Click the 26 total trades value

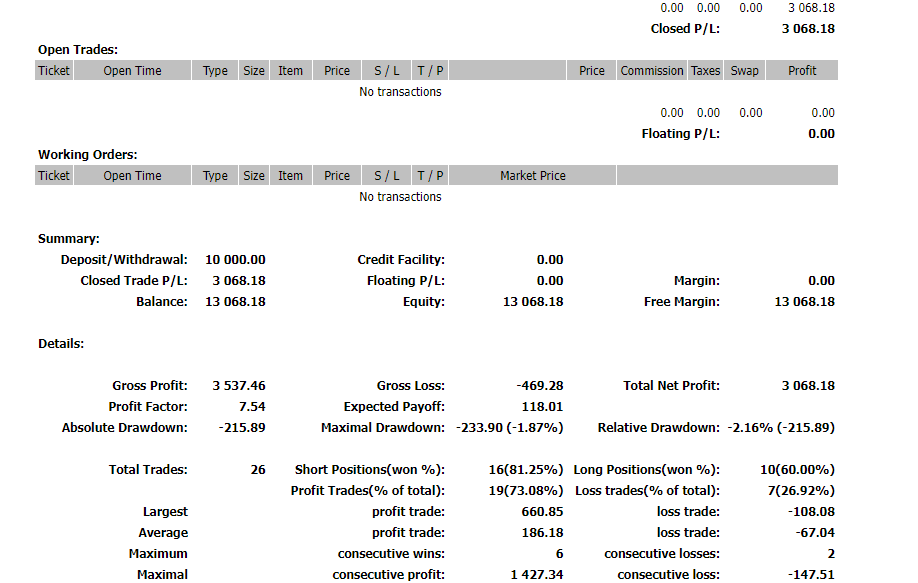(258, 470)
